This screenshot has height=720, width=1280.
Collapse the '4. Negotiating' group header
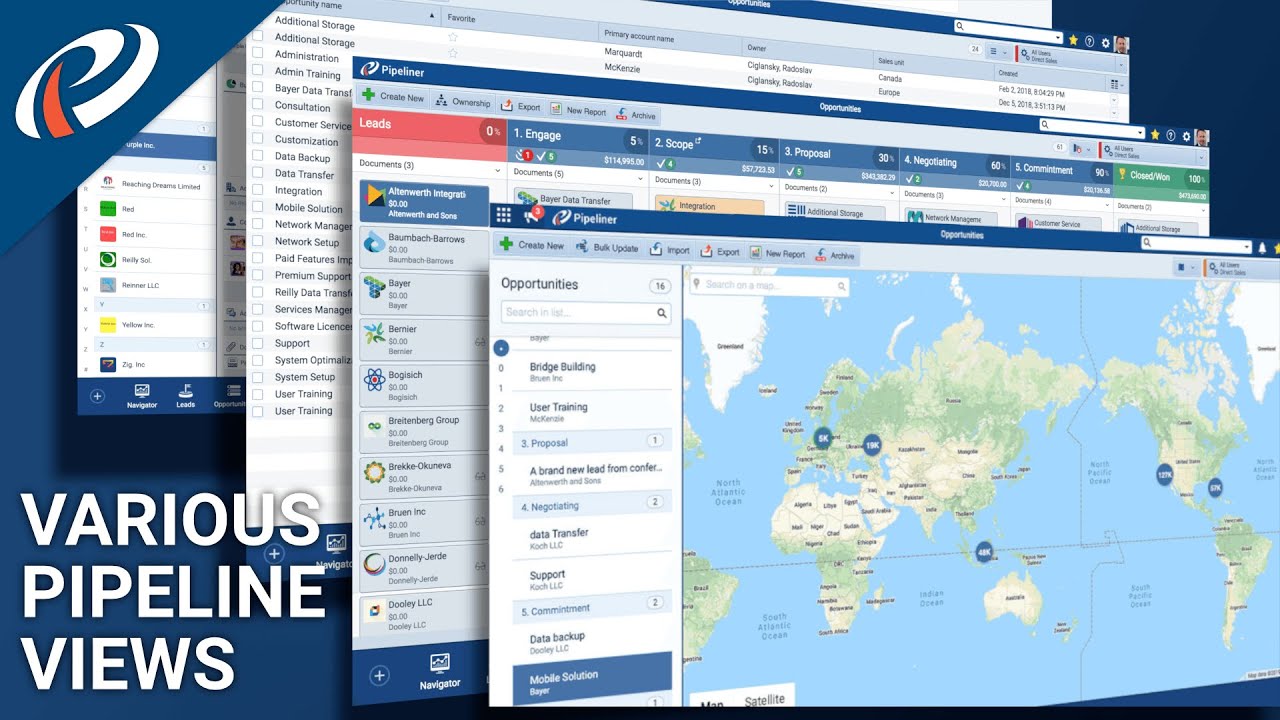[x=592, y=506]
